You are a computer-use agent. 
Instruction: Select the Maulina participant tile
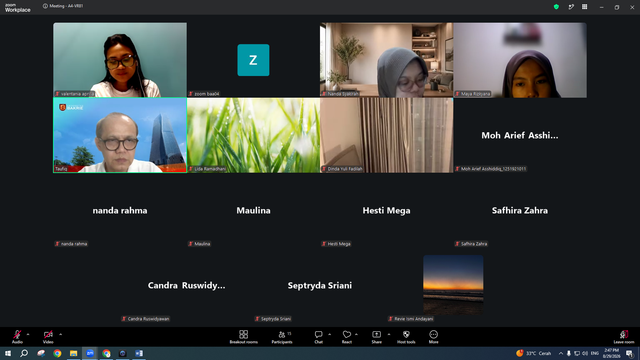253,210
